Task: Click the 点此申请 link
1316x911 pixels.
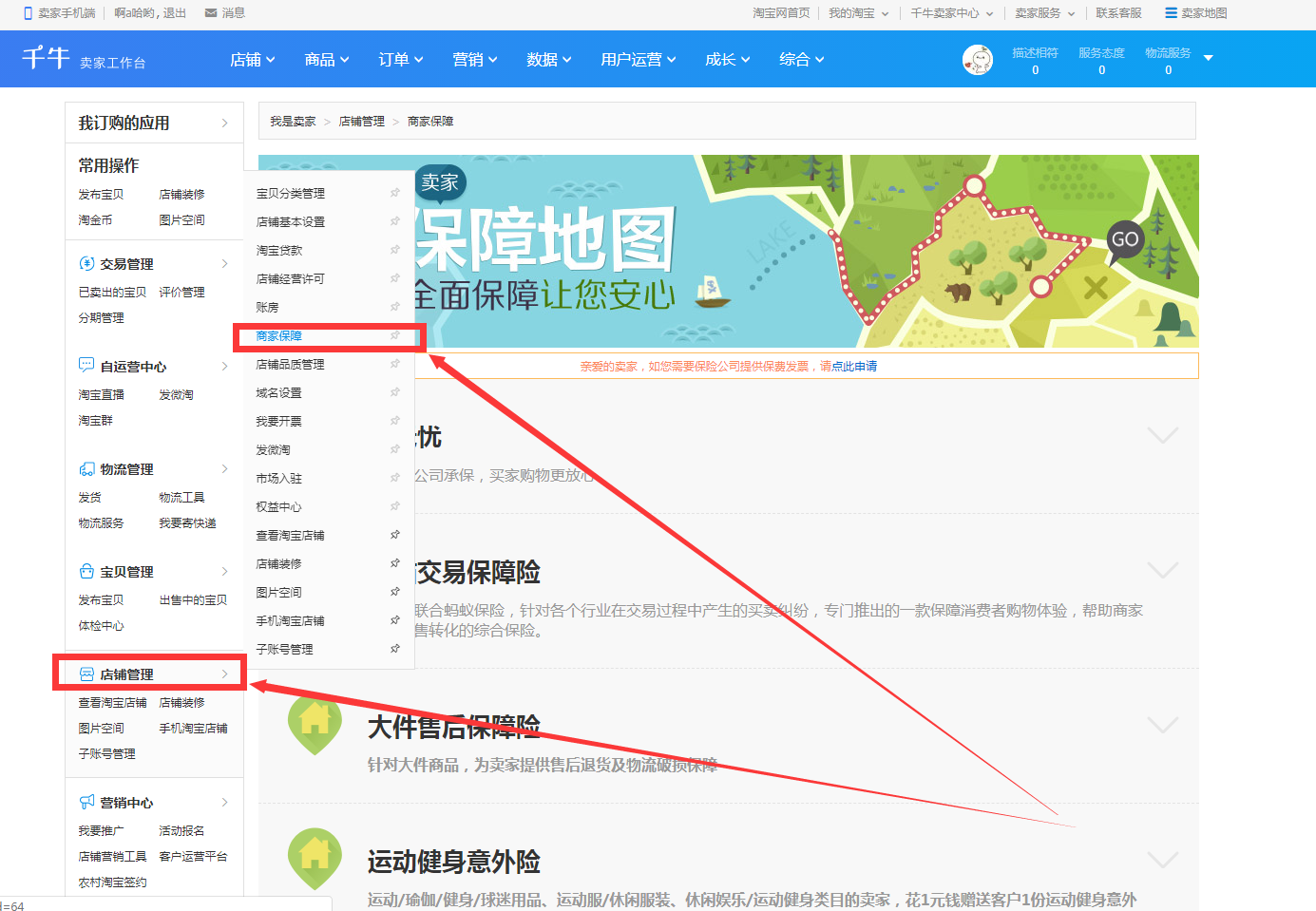Action: pyautogui.click(x=854, y=367)
